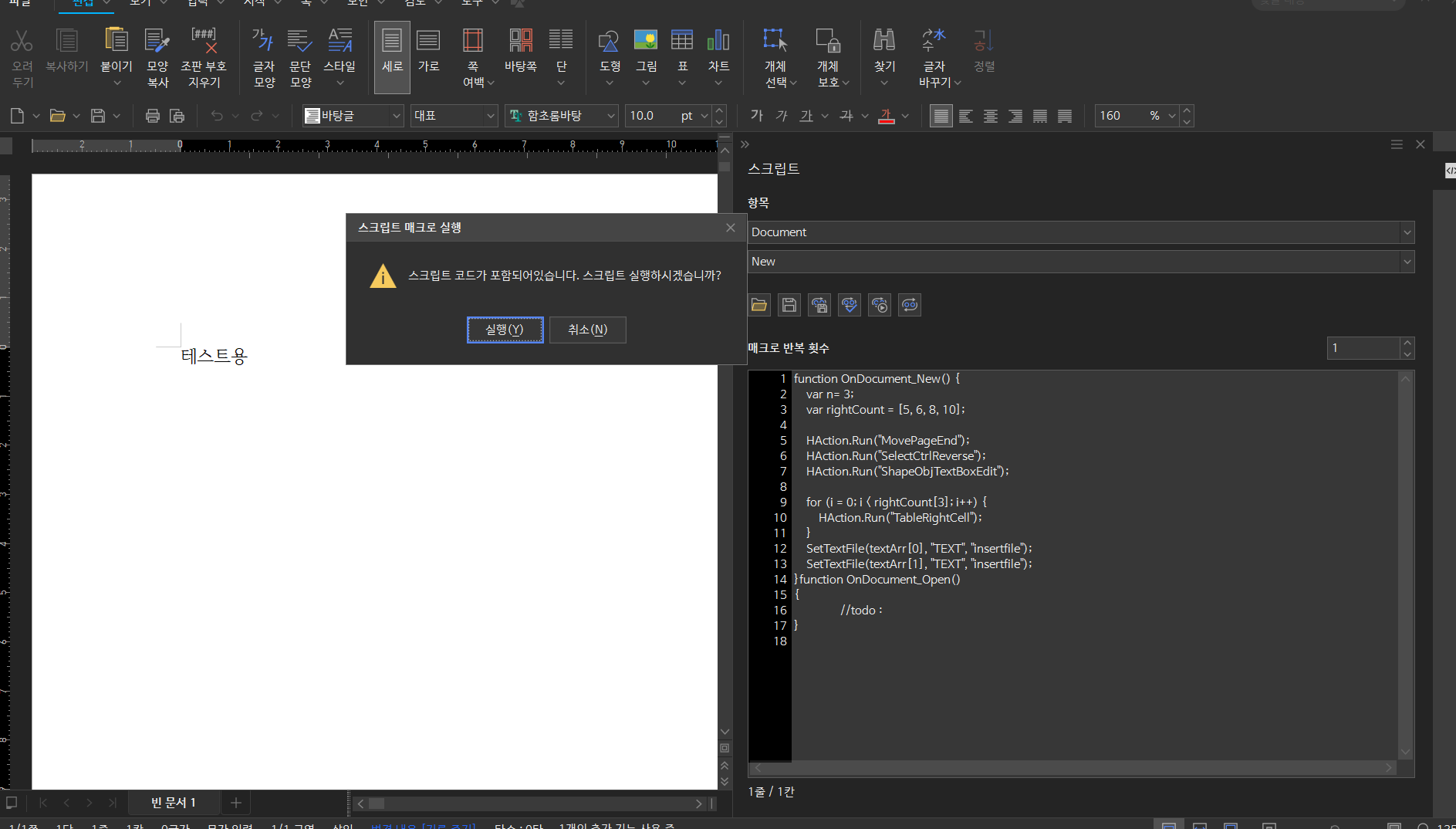Increase the 매크로 반복 횟수 value

pos(1407,343)
